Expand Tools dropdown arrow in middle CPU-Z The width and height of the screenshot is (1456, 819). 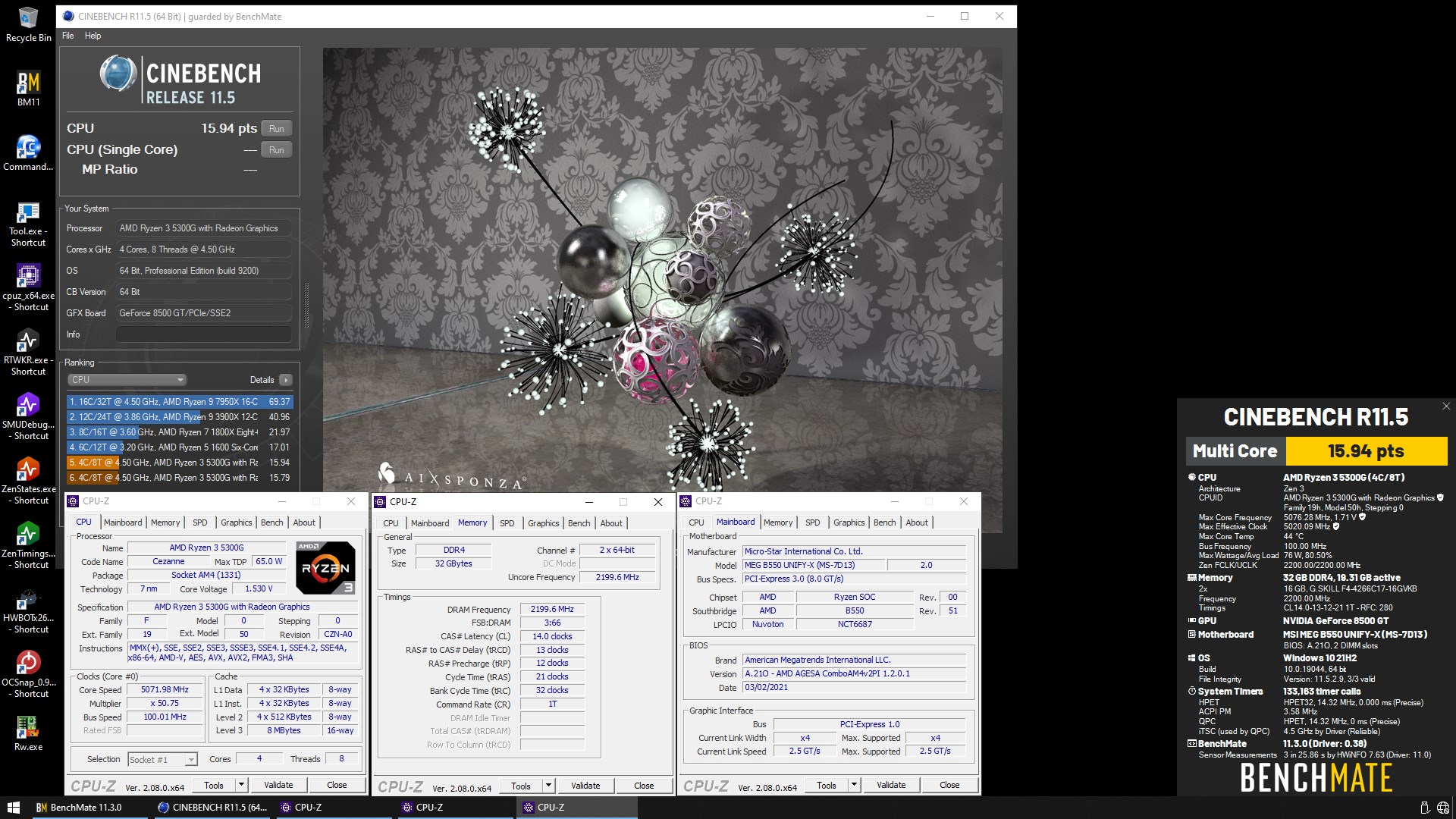pos(548,786)
